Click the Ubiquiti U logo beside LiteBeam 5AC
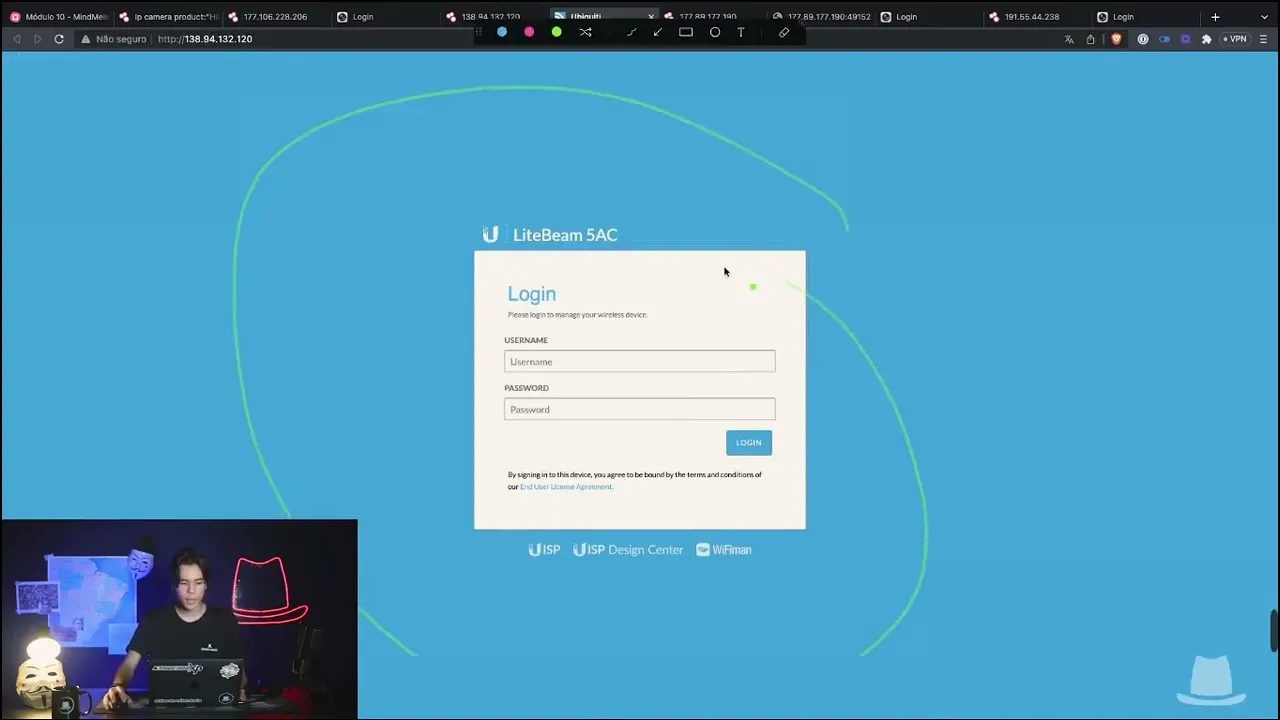Screen dimensions: 1280x720 490,234
